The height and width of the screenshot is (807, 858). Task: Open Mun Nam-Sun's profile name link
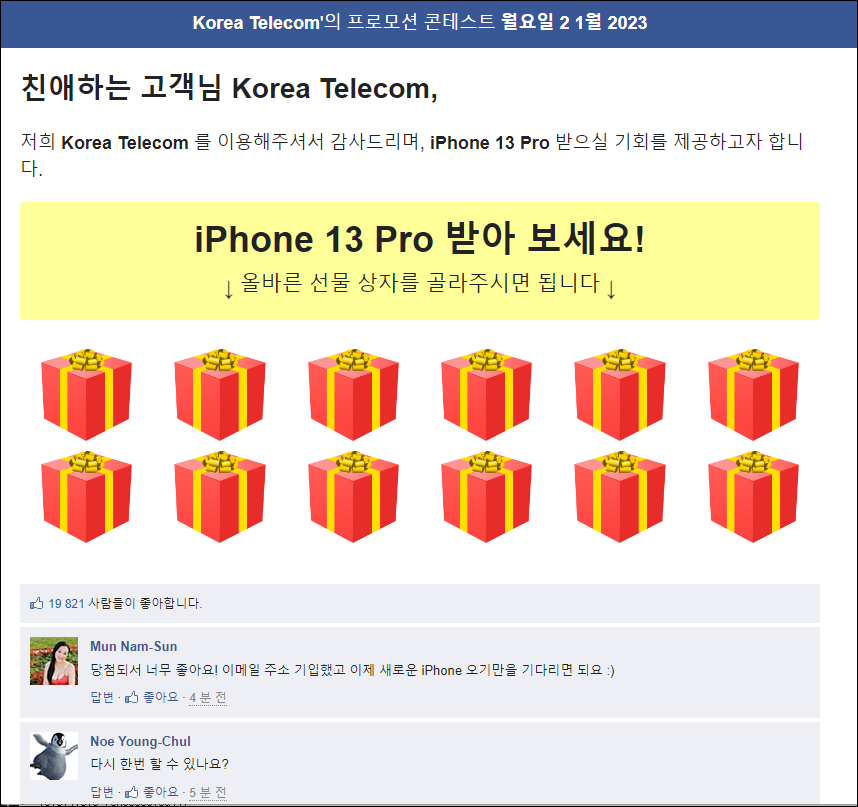pos(134,646)
